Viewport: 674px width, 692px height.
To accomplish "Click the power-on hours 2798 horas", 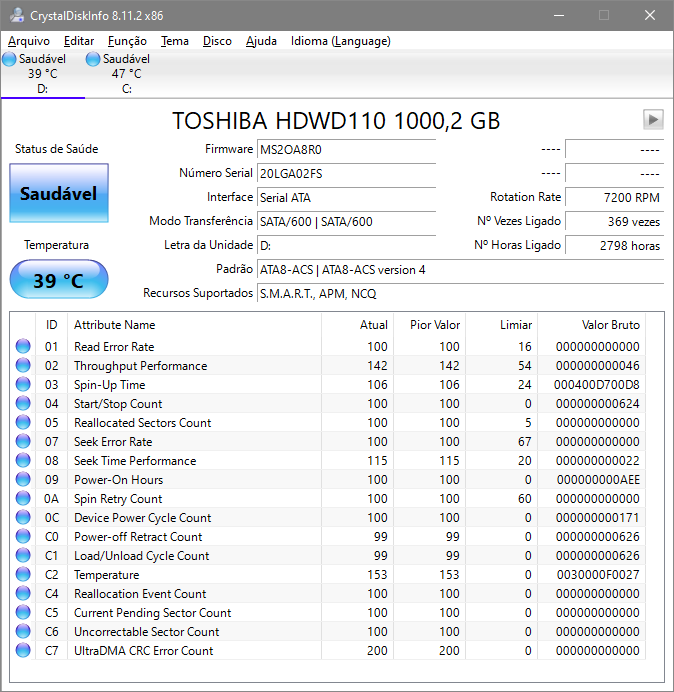I will click(614, 245).
